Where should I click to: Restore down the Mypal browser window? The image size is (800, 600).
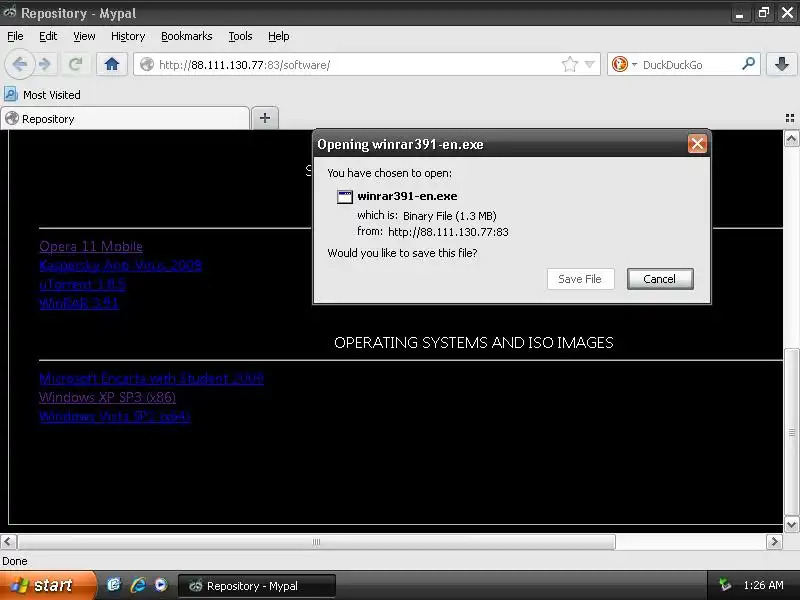point(764,13)
